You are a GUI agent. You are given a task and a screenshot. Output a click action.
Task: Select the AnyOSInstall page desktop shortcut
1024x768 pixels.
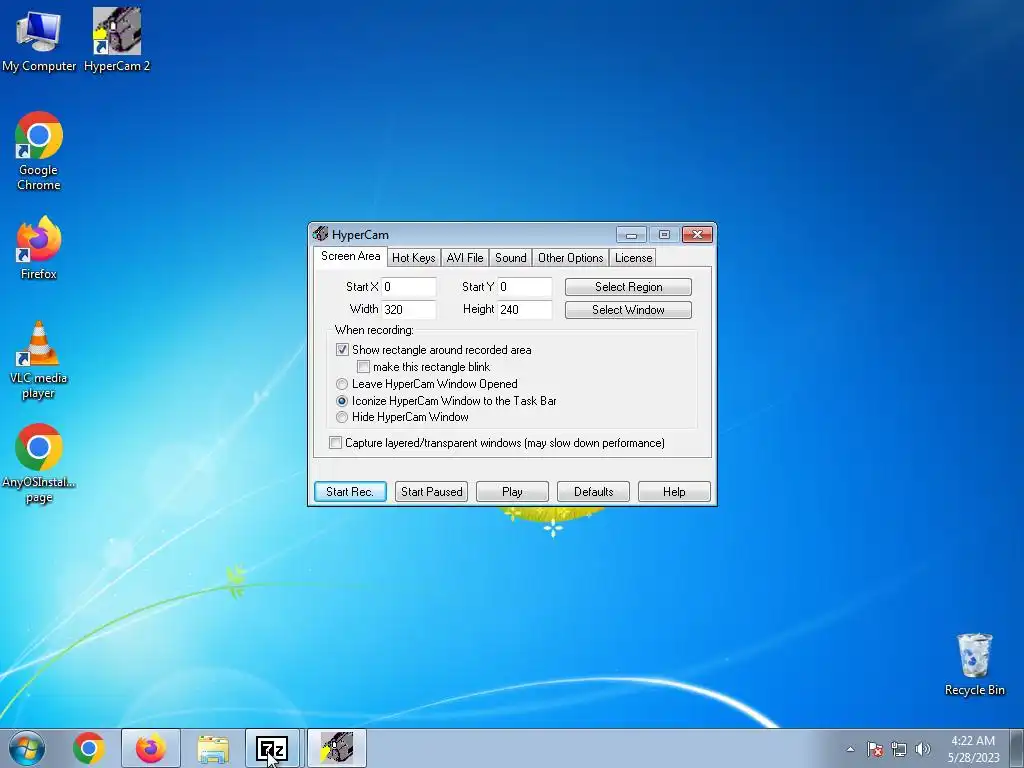coord(39,464)
